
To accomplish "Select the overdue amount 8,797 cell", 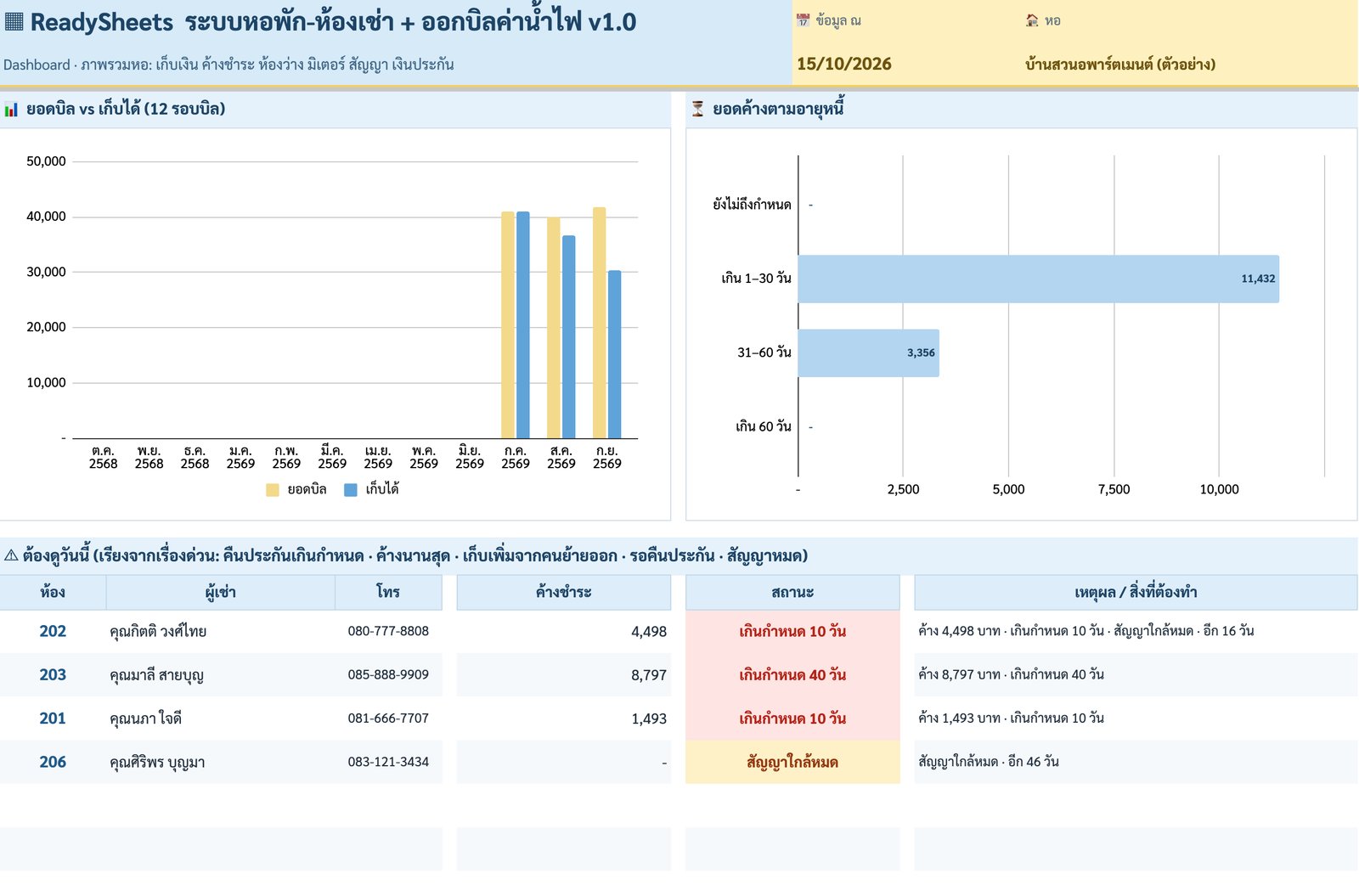I will coord(564,674).
